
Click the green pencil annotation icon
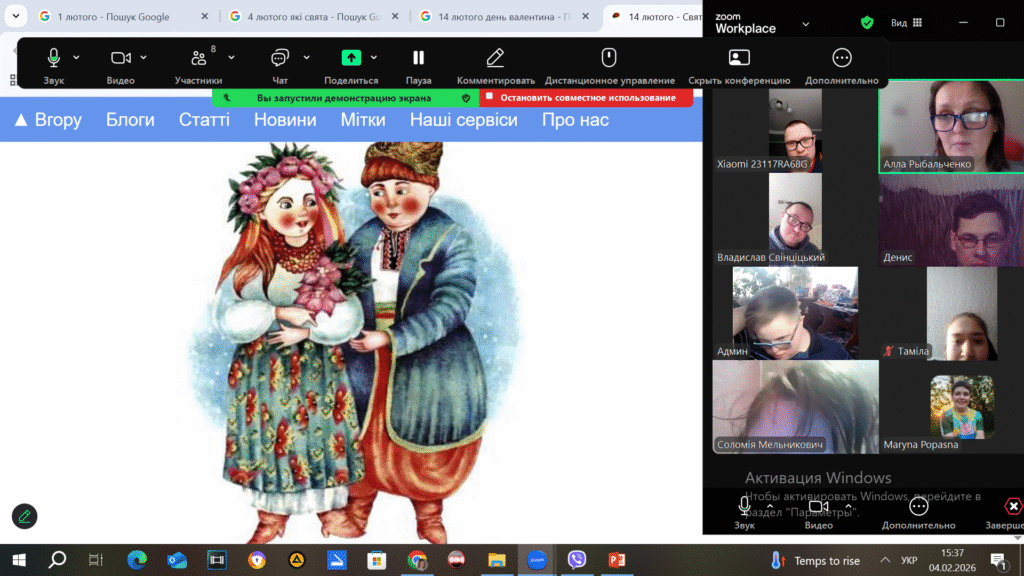click(x=24, y=516)
